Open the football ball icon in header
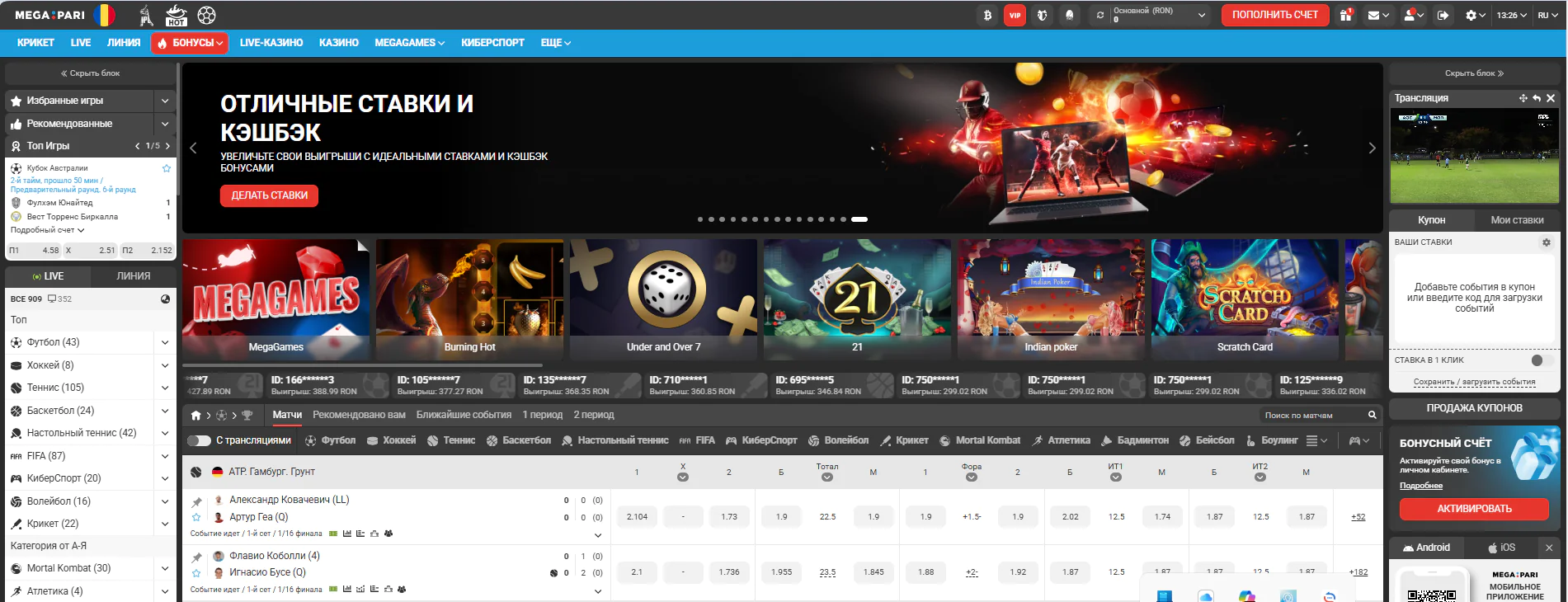This screenshot has height=602, width=1568. tap(207, 15)
